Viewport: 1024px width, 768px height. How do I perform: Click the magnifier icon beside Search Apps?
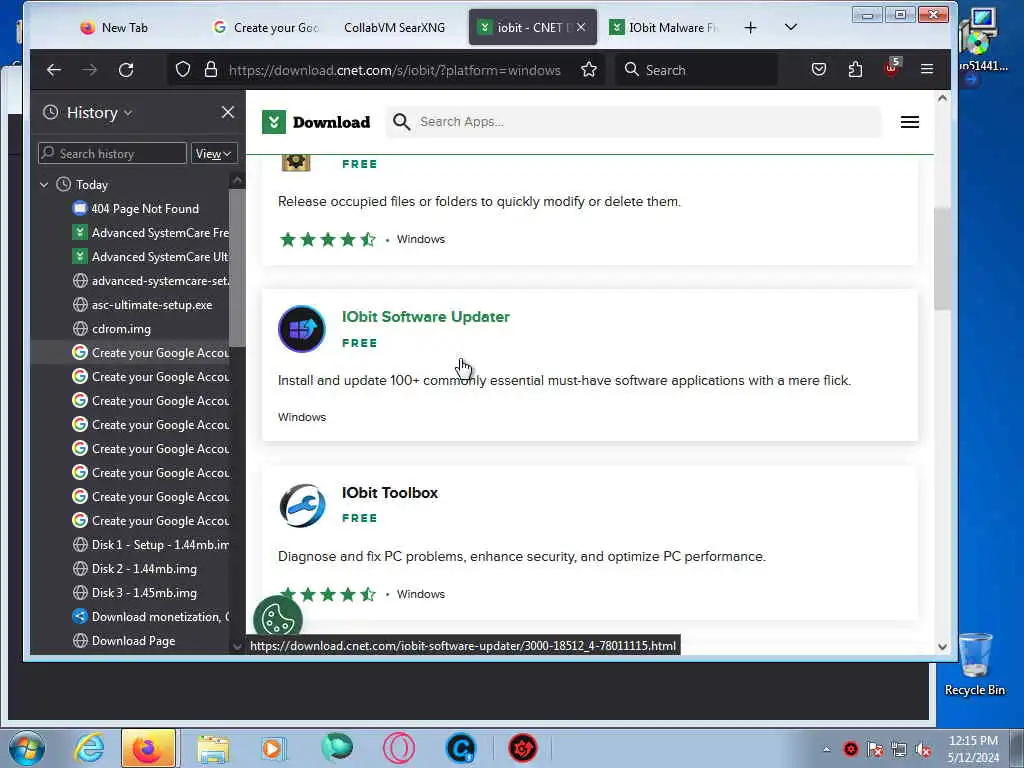point(402,121)
